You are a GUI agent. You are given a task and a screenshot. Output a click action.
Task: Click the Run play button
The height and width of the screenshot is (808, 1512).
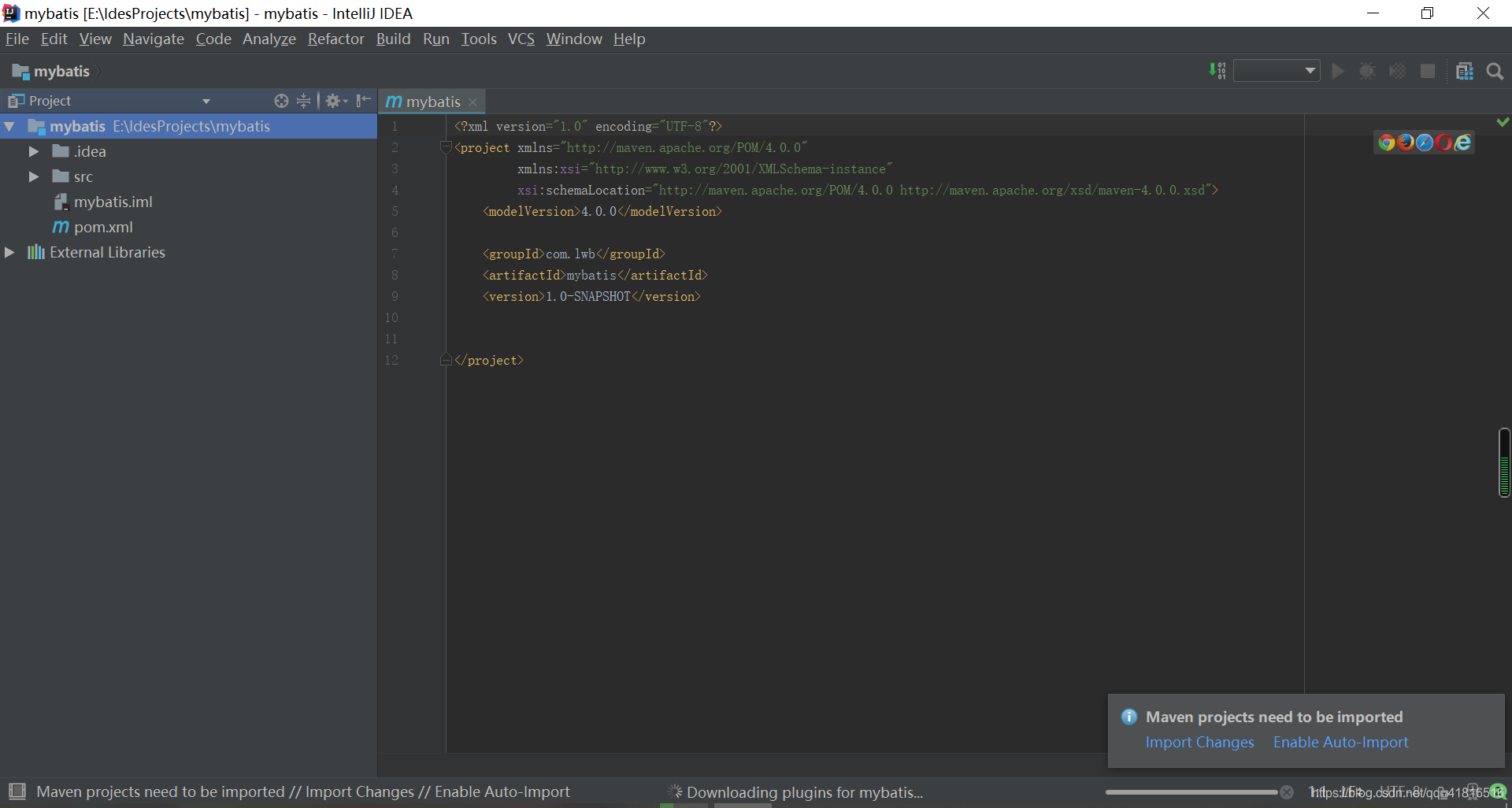pos(1338,71)
